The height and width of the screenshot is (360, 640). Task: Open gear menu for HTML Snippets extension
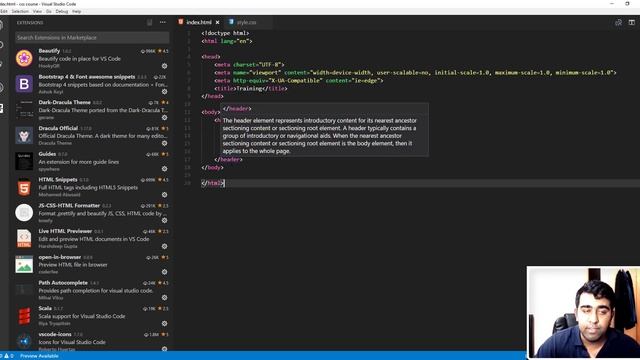tap(164, 195)
